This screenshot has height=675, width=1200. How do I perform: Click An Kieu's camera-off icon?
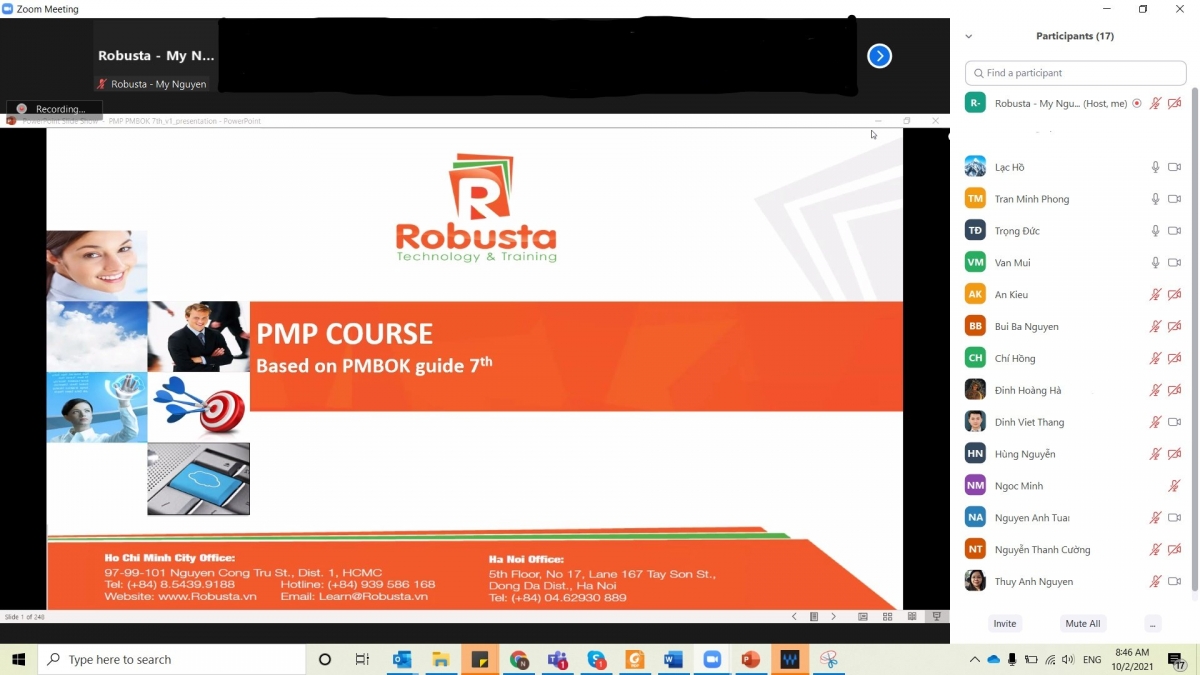[1175, 295]
